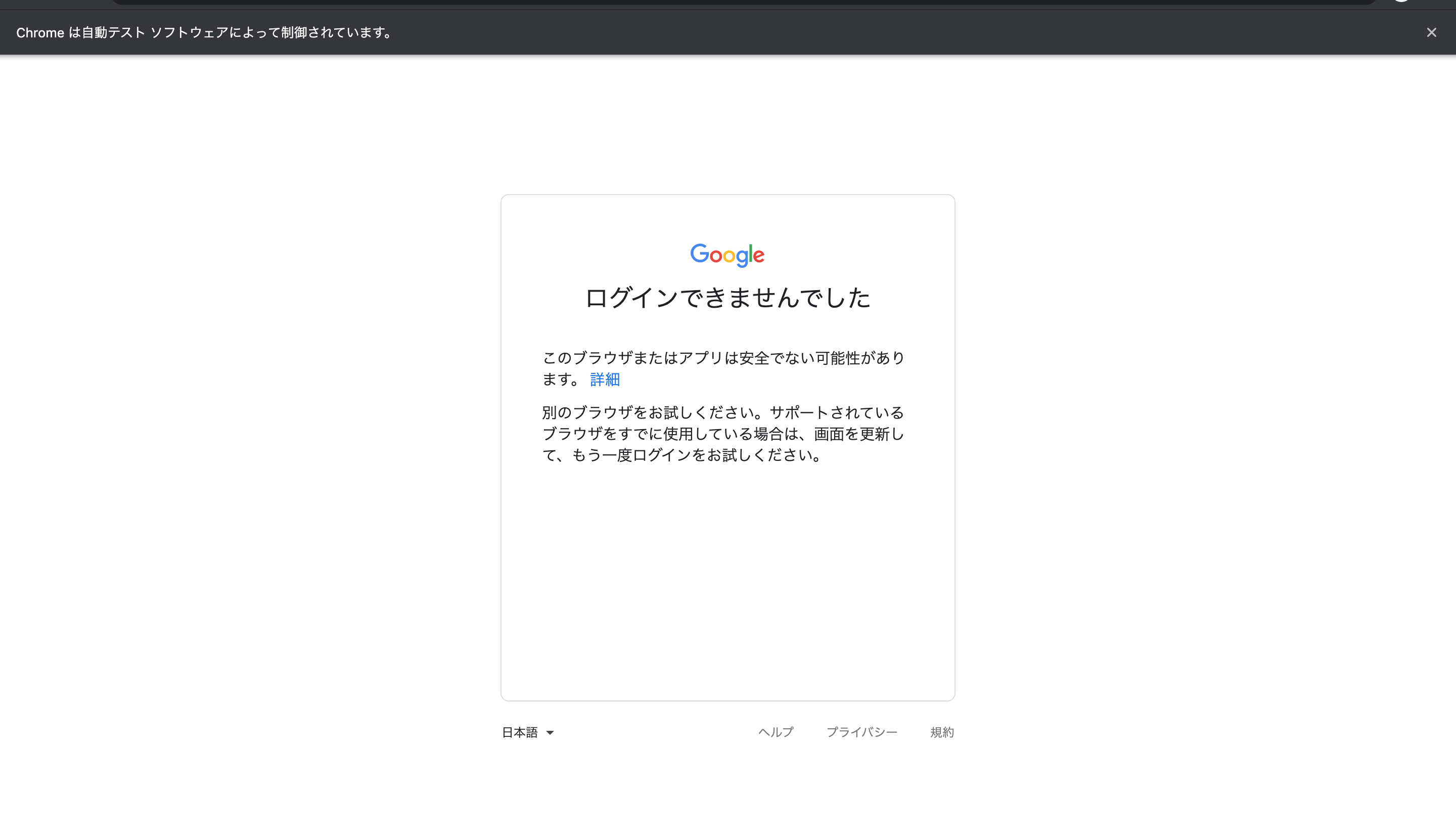Click the red e in the Google logo
The image size is (1456, 840).
tap(758, 256)
